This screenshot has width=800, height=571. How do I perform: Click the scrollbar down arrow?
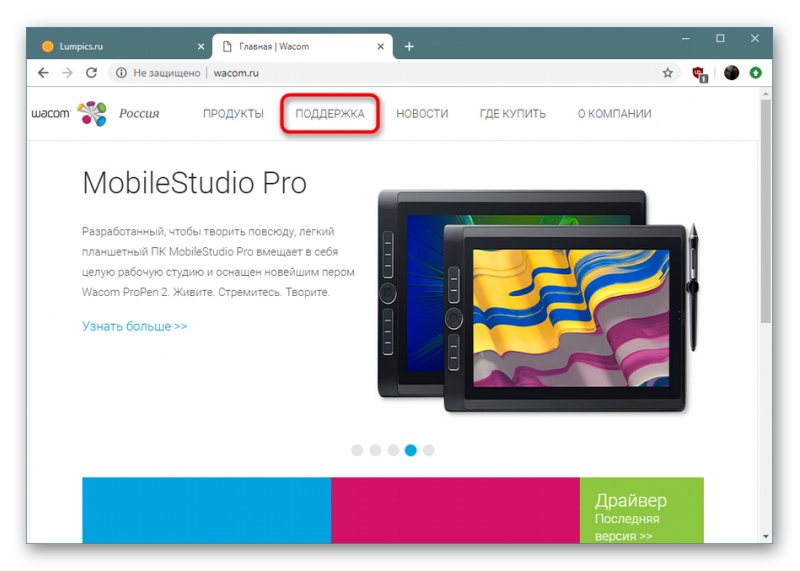tap(765, 536)
